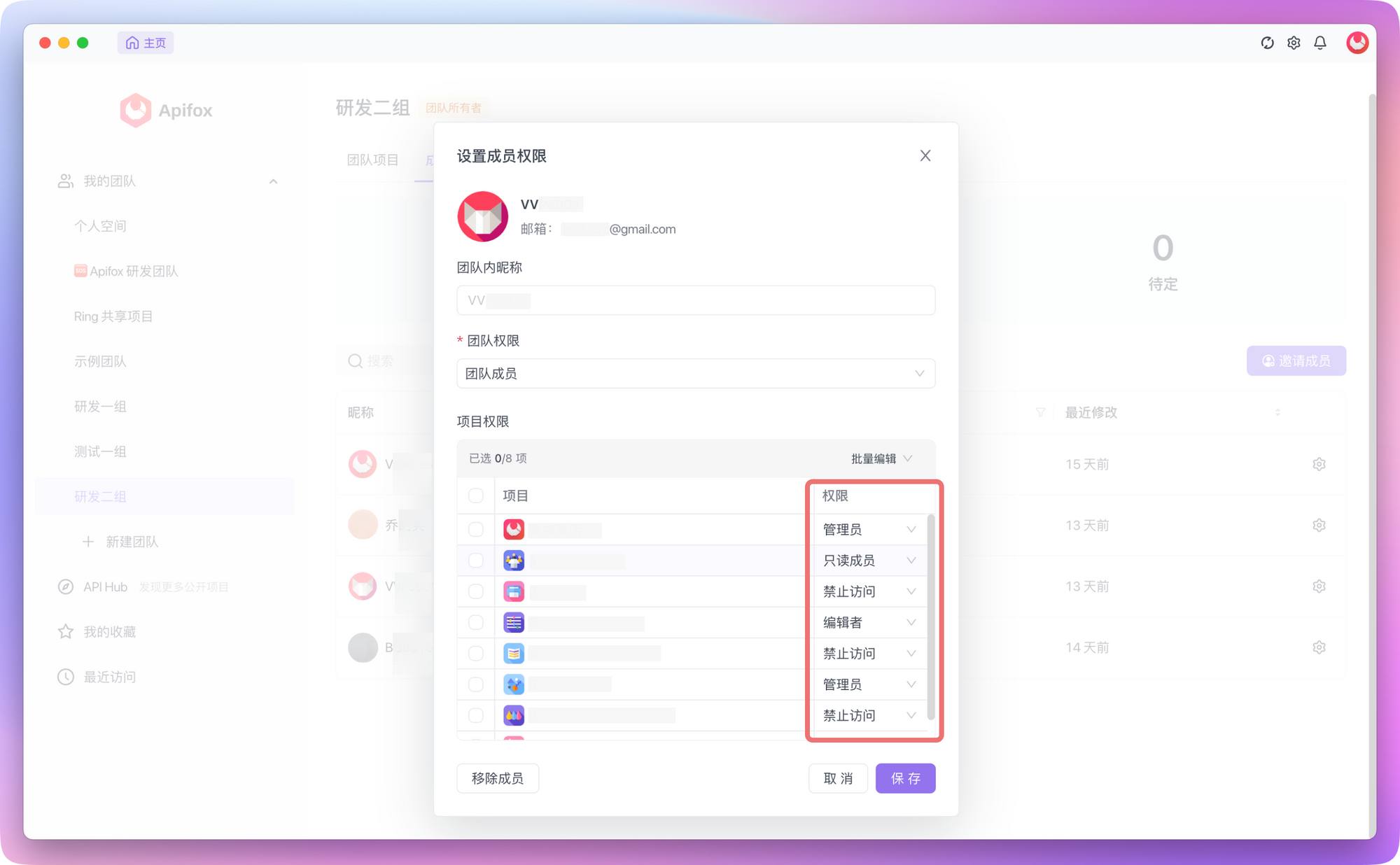
Task: Click the member avatar picture in the dialog
Action: 482,216
